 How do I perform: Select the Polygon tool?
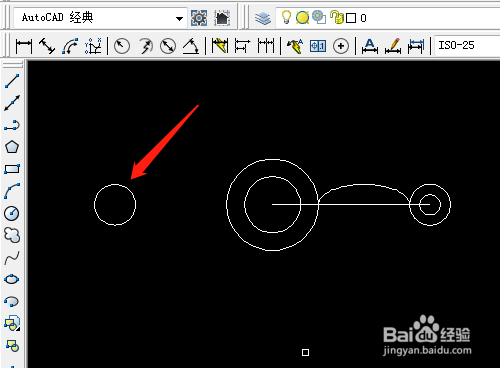12,147
